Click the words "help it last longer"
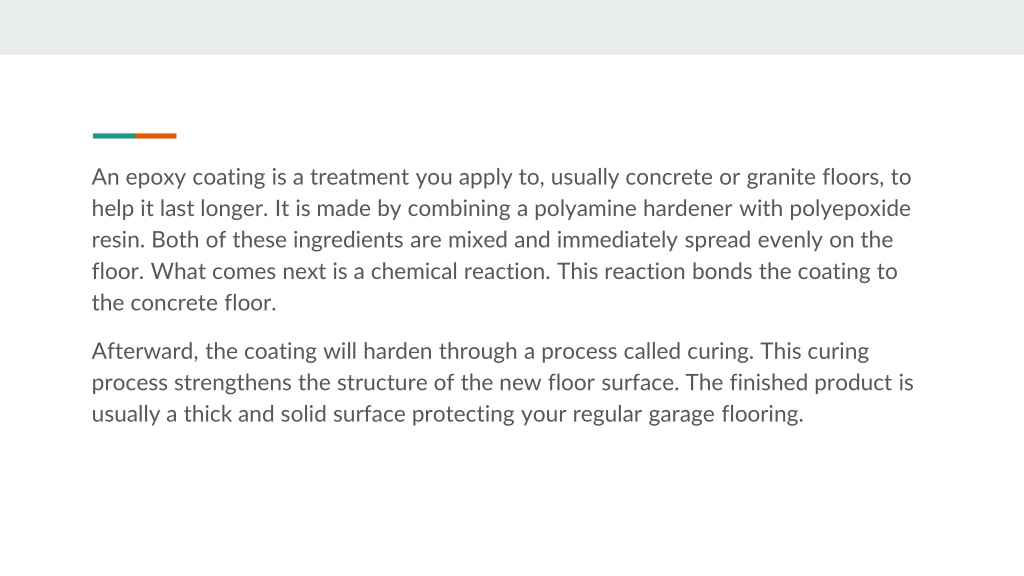 [180, 209]
